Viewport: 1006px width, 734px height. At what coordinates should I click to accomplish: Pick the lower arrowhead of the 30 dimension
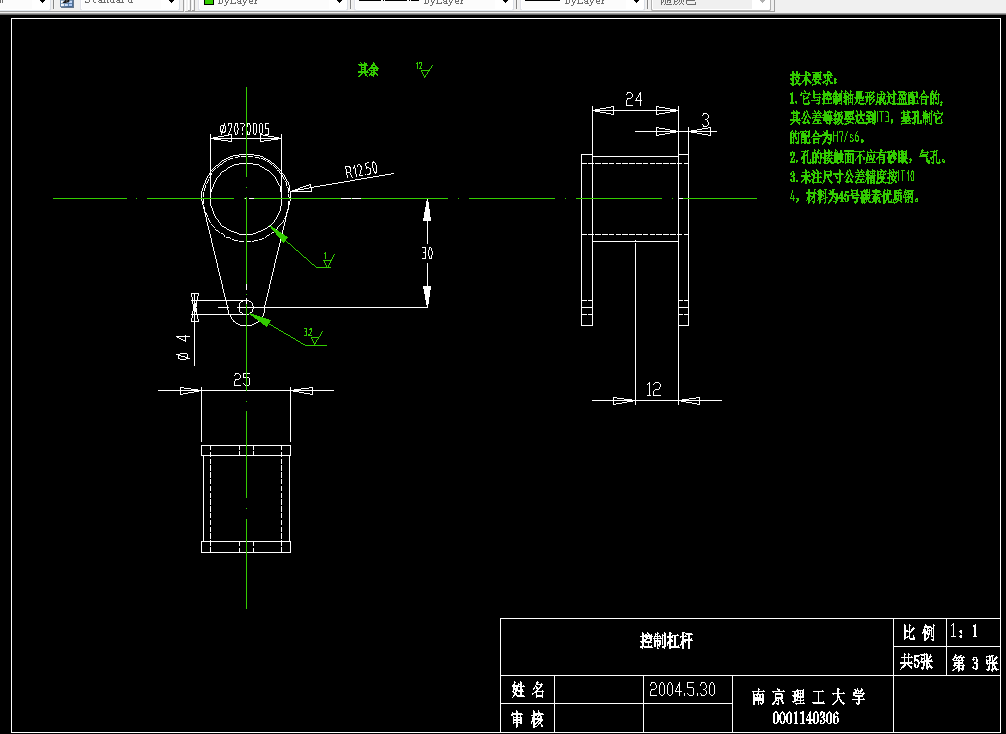point(427,296)
